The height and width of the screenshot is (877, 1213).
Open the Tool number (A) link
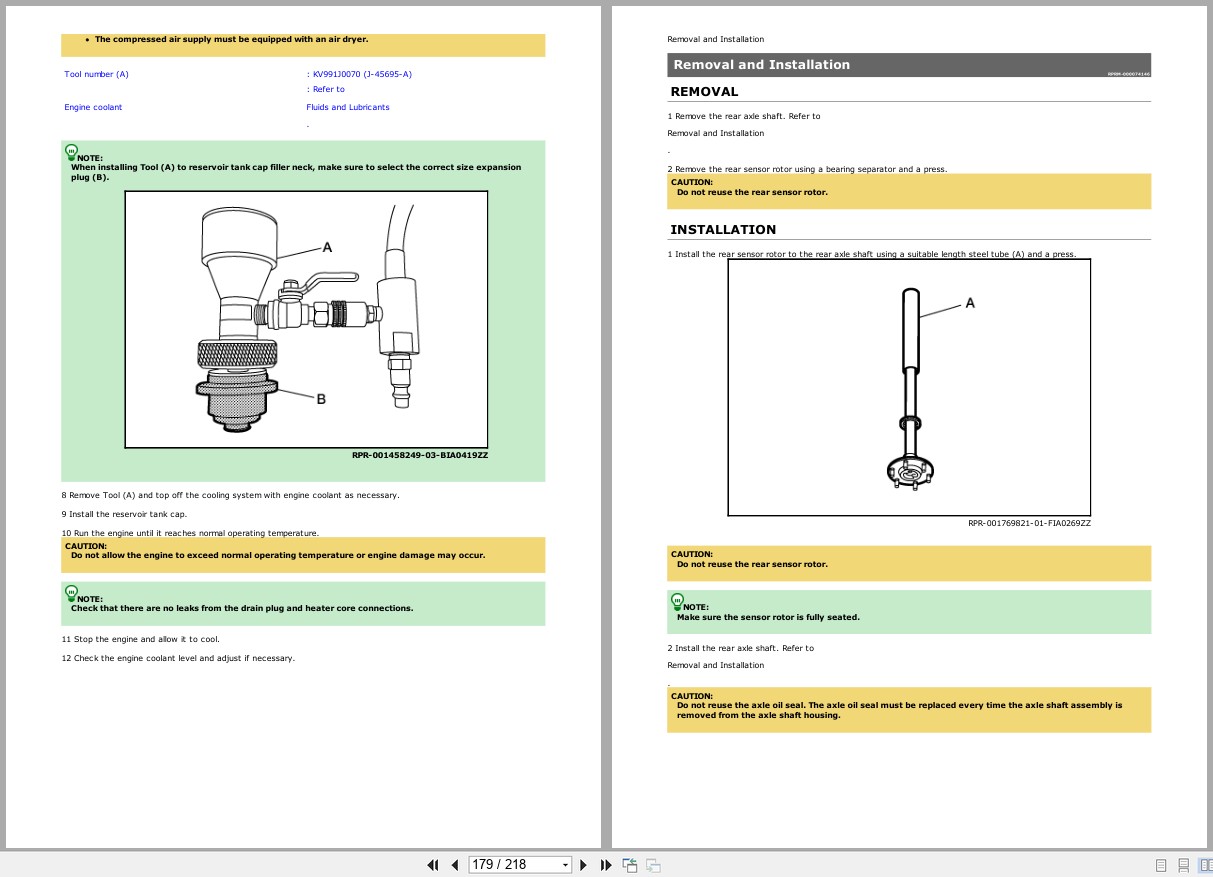(96, 75)
